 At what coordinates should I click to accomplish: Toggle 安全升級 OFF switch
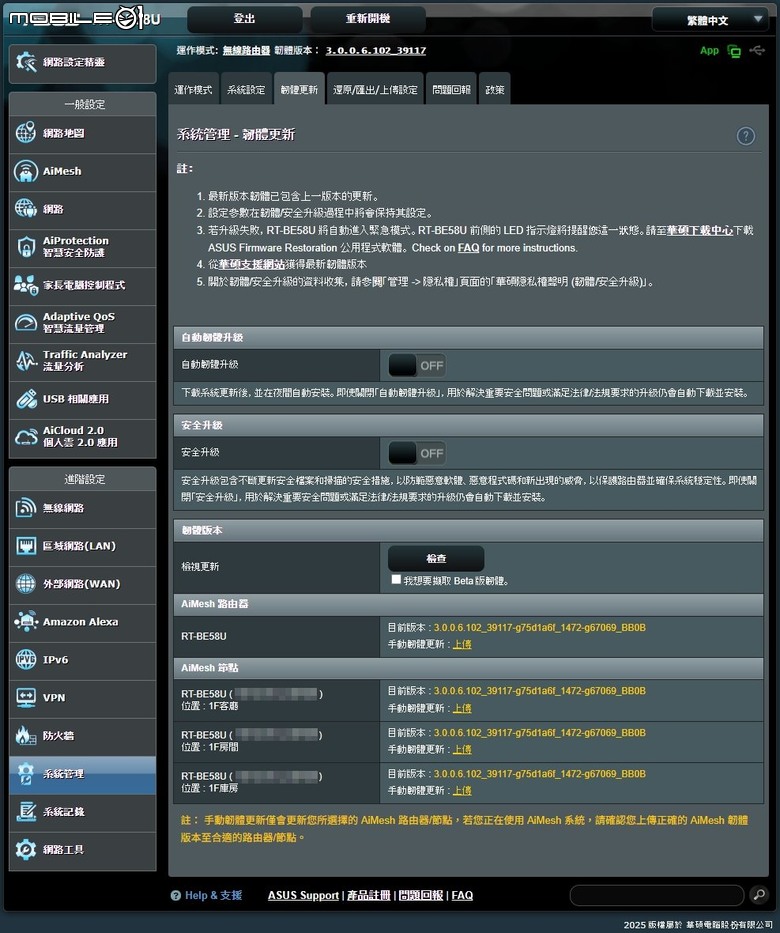[x=417, y=453]
